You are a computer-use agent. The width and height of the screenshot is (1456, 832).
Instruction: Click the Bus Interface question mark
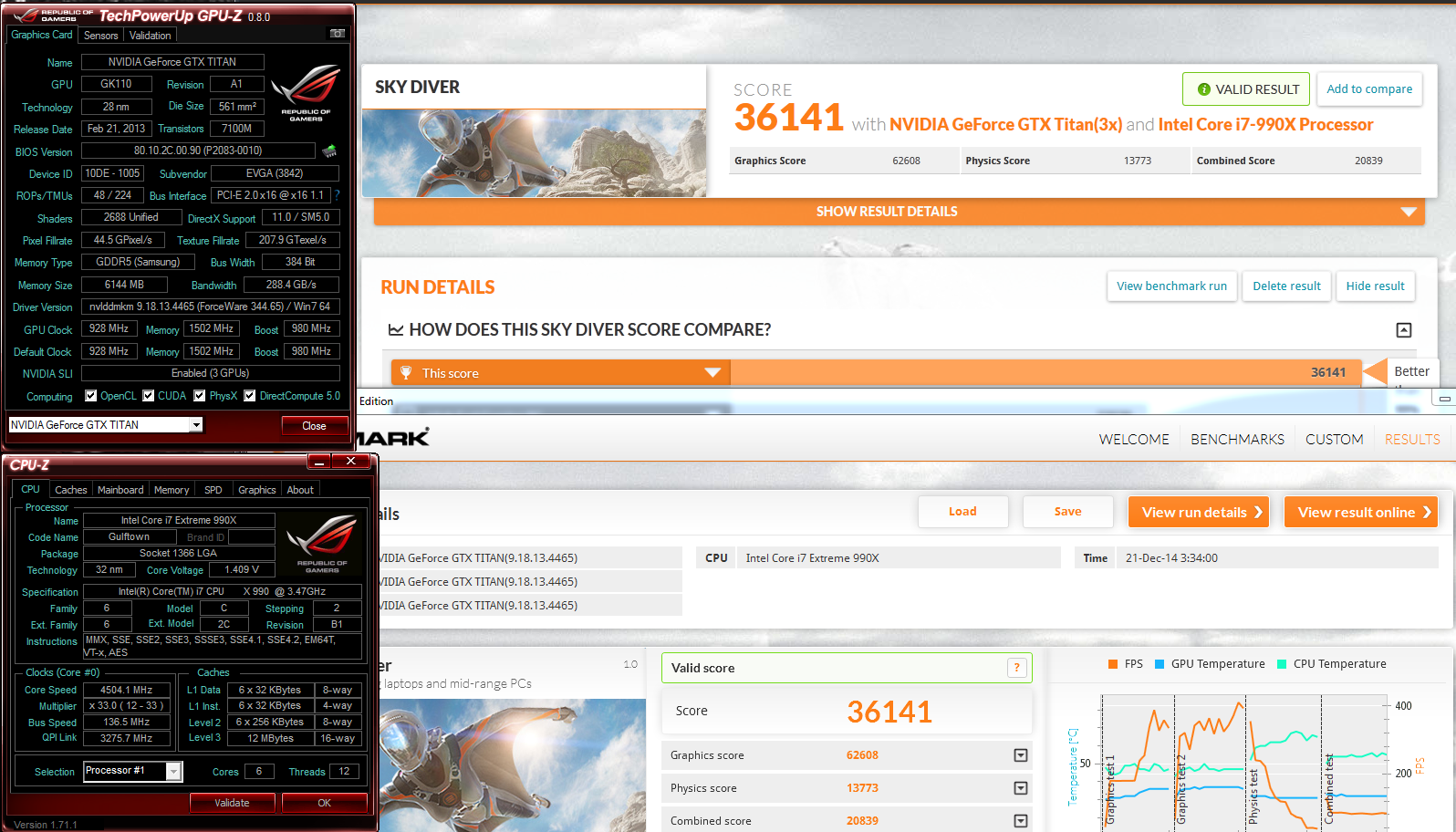coord(337,195)
